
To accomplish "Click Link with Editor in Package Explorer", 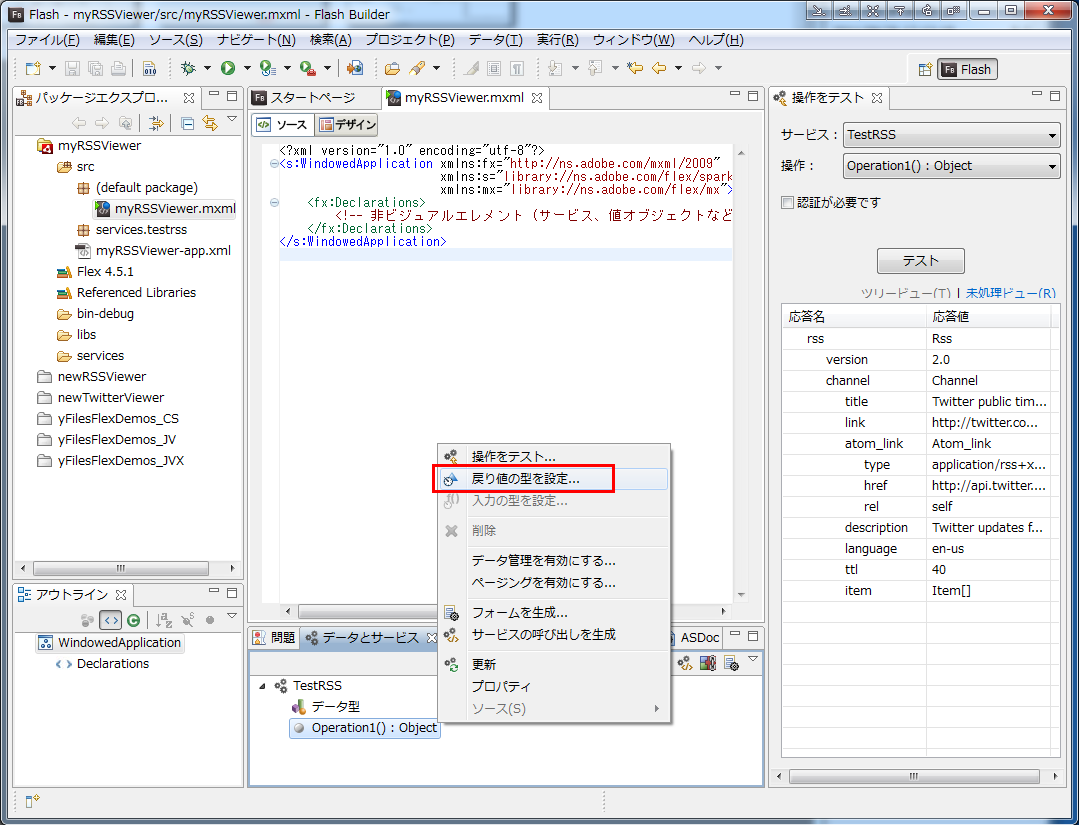I will click(210, 123).
